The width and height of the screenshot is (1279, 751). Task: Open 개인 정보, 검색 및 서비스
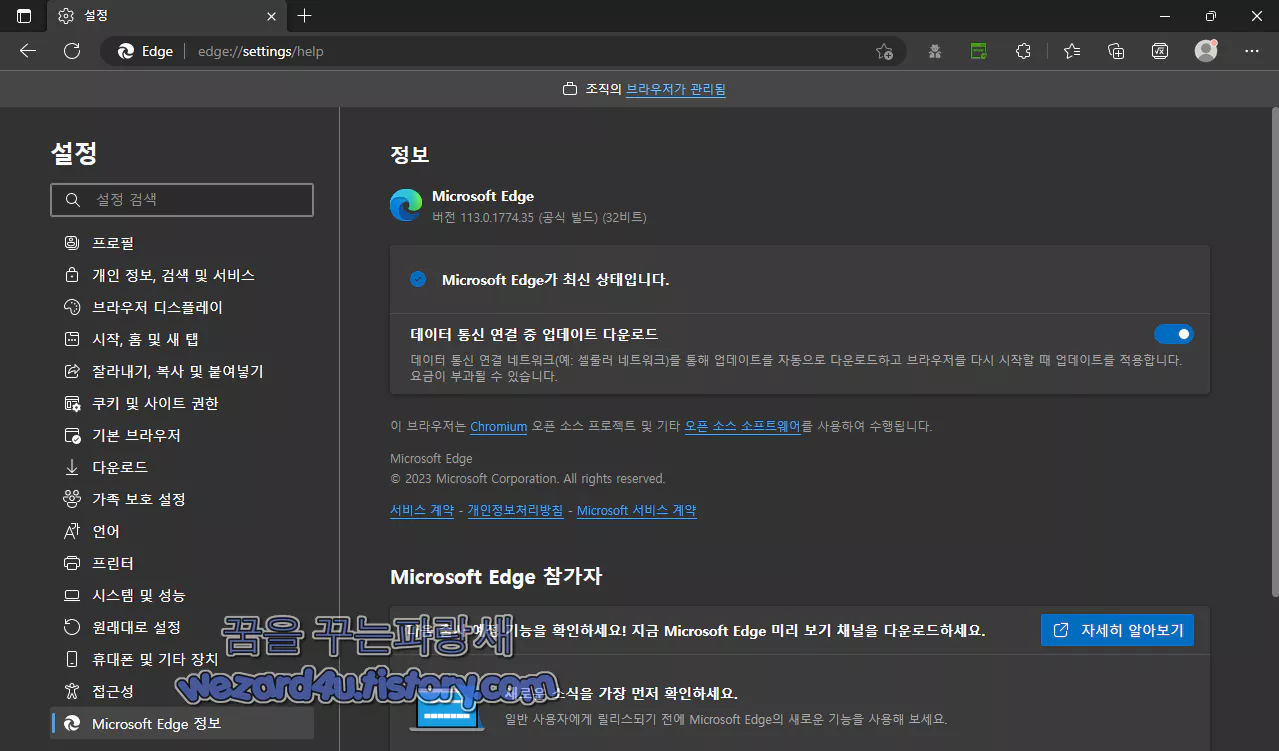[182, 275]
